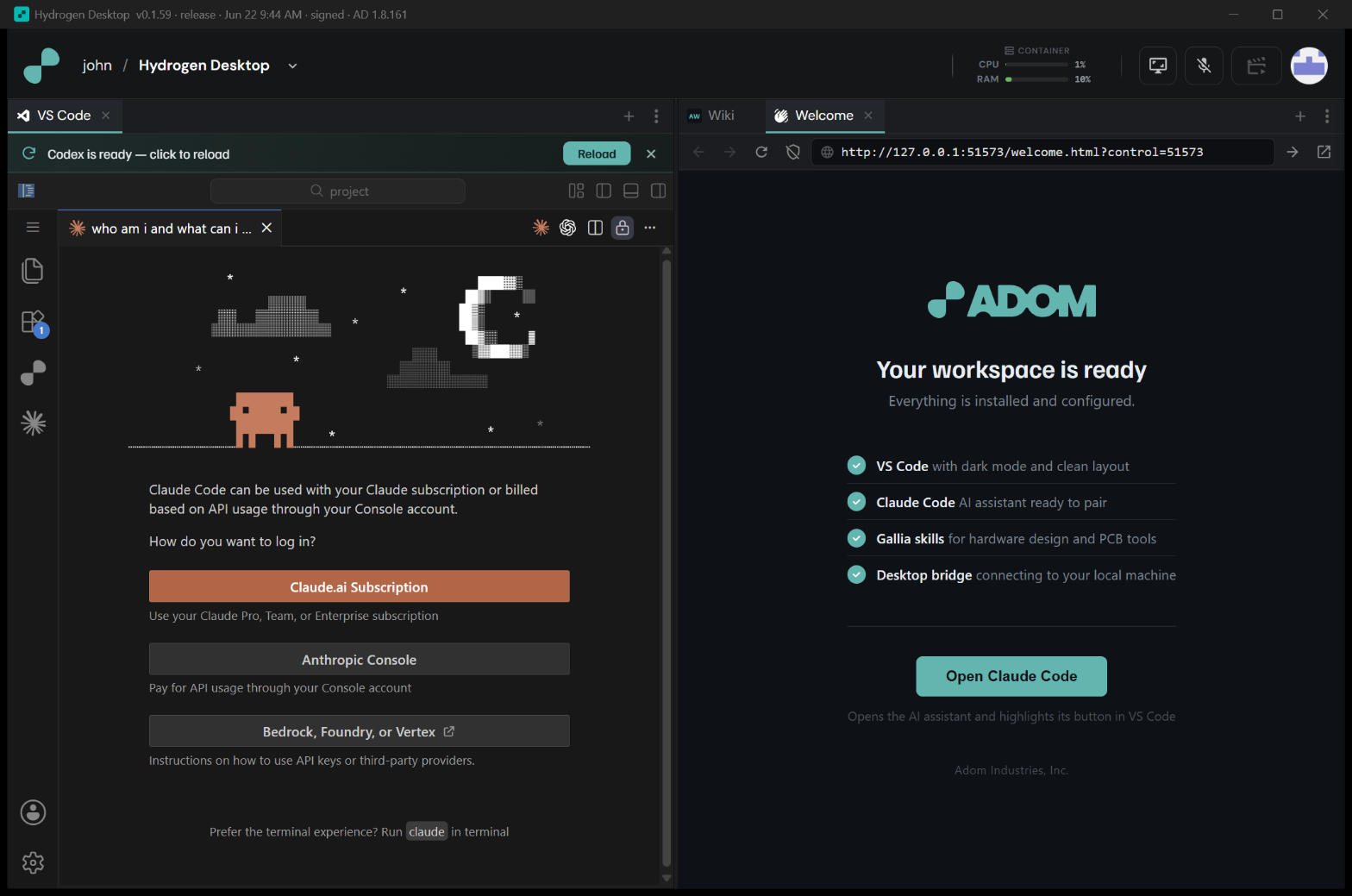This screenshot has height=896, width=1352.
Task: Open page in external window icon
Action: tap(1324, 152)
